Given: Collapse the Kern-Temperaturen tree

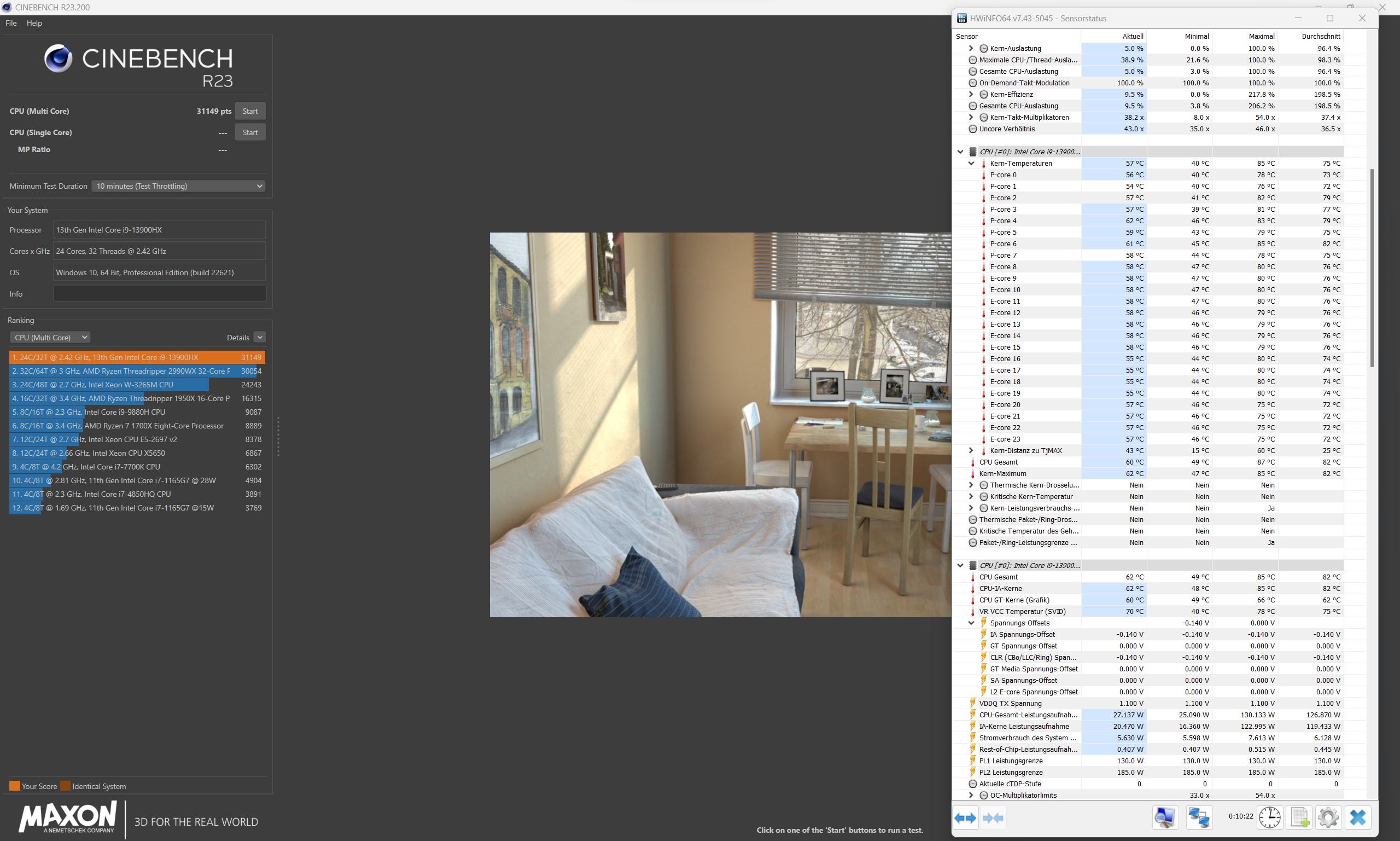Looking at the screenshot, I should 971,163.
